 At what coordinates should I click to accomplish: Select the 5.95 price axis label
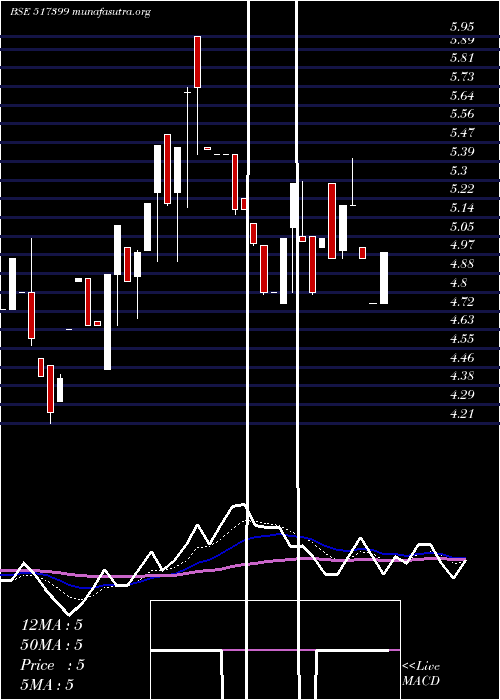click(x=462, y=27)
